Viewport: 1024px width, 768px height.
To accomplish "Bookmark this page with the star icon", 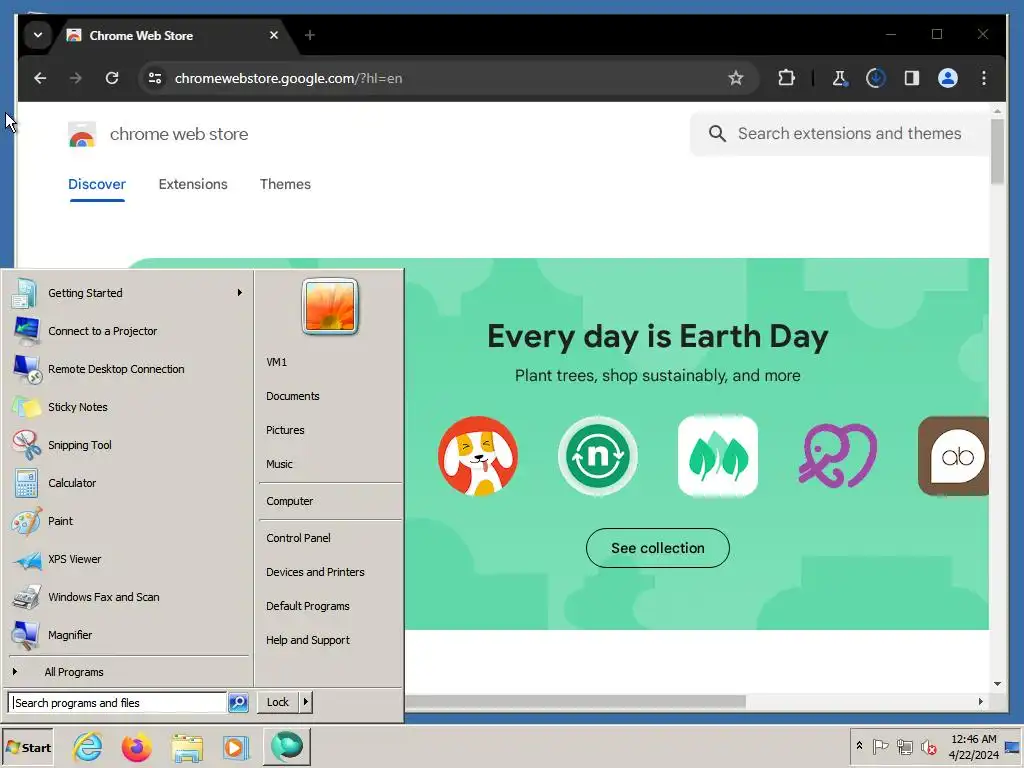I will [x=736, y=78].
